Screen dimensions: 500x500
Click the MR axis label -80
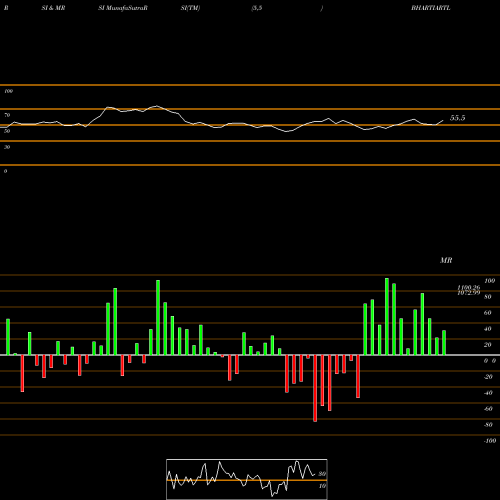(x=488, y=425)
